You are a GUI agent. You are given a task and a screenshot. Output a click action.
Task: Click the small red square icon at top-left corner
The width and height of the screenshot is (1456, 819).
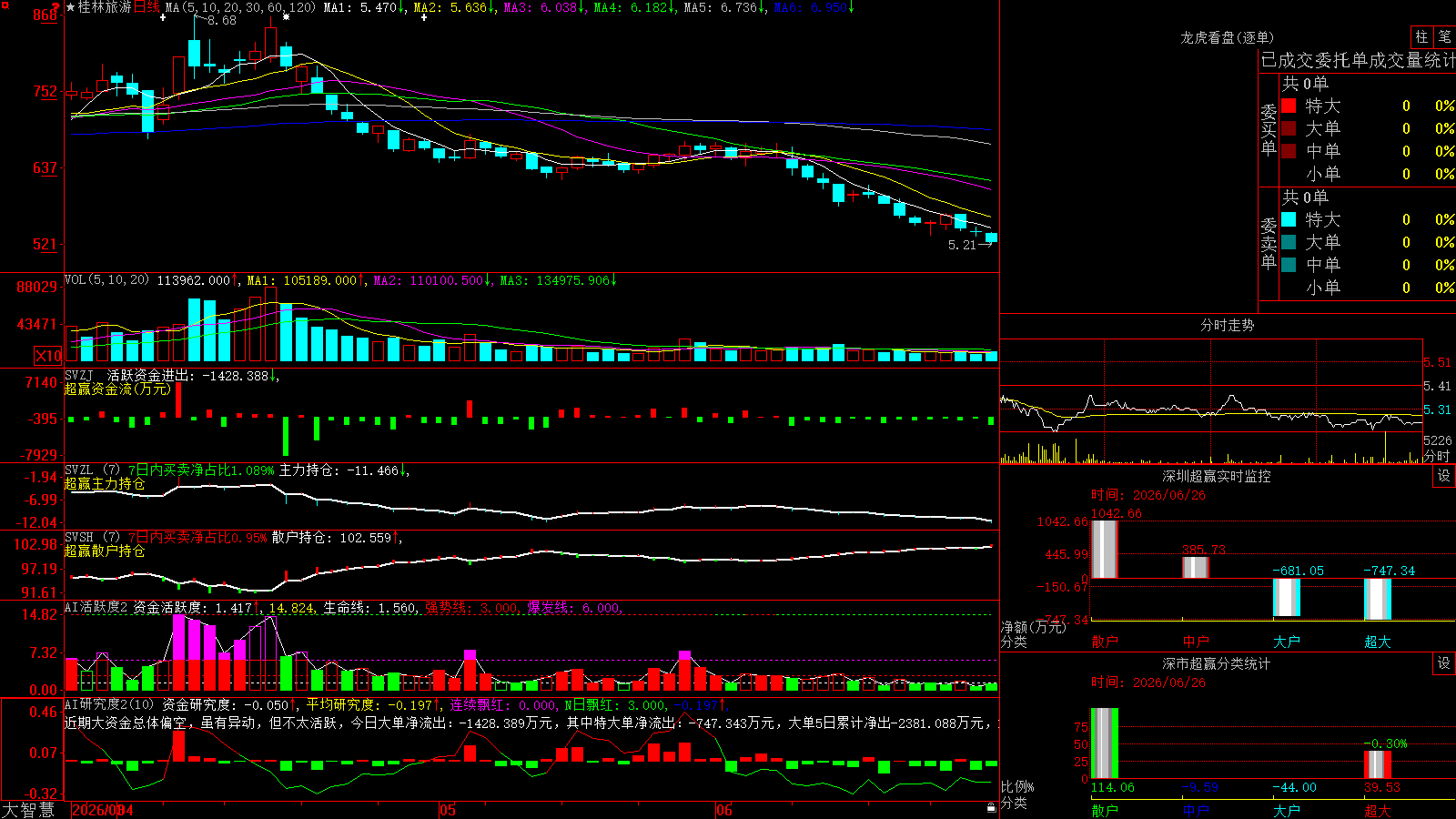click(x=5, y=5)
